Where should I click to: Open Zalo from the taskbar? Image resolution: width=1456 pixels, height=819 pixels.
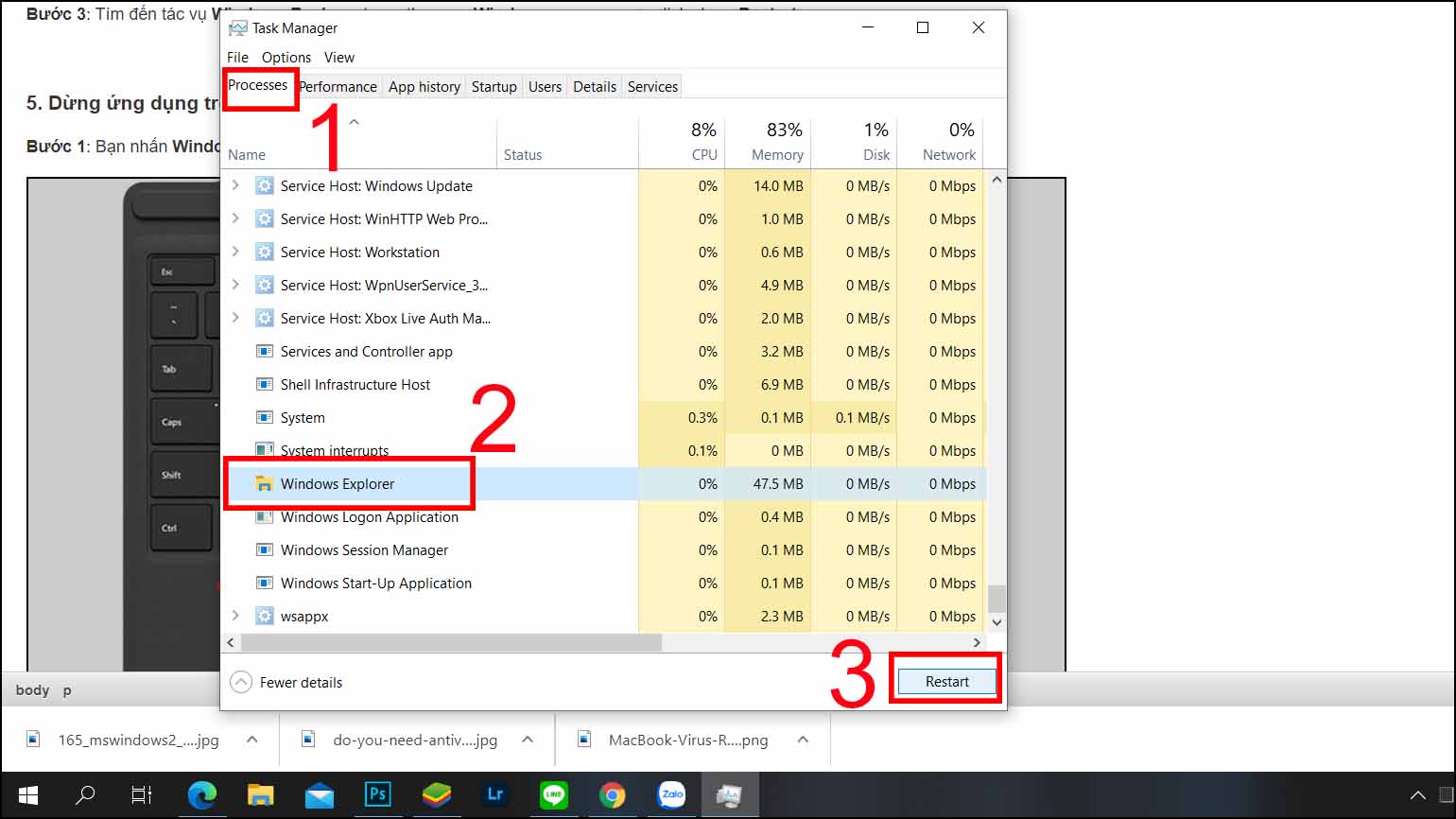pos(671,795)
